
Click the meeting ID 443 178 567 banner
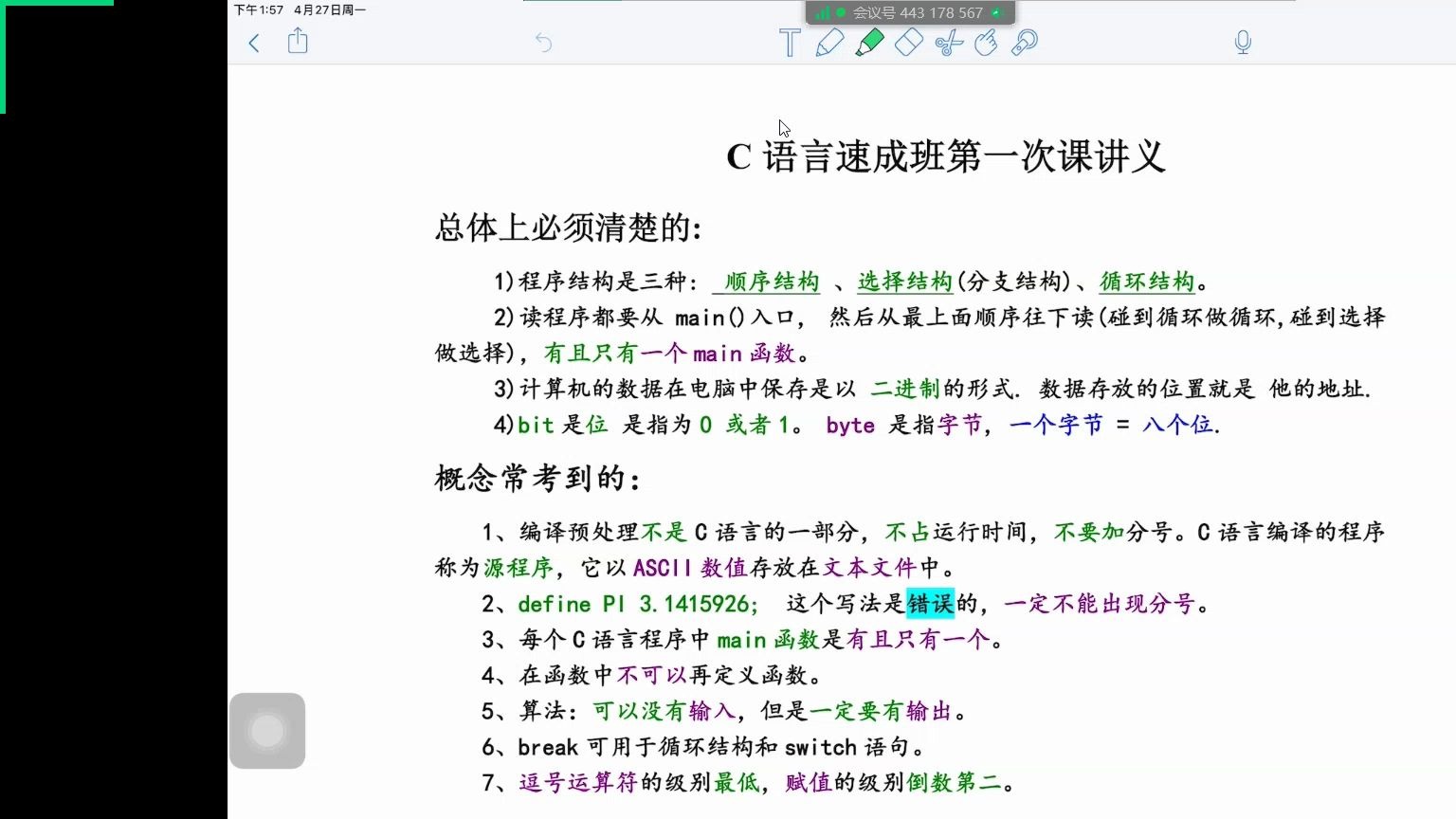[910, 12]
